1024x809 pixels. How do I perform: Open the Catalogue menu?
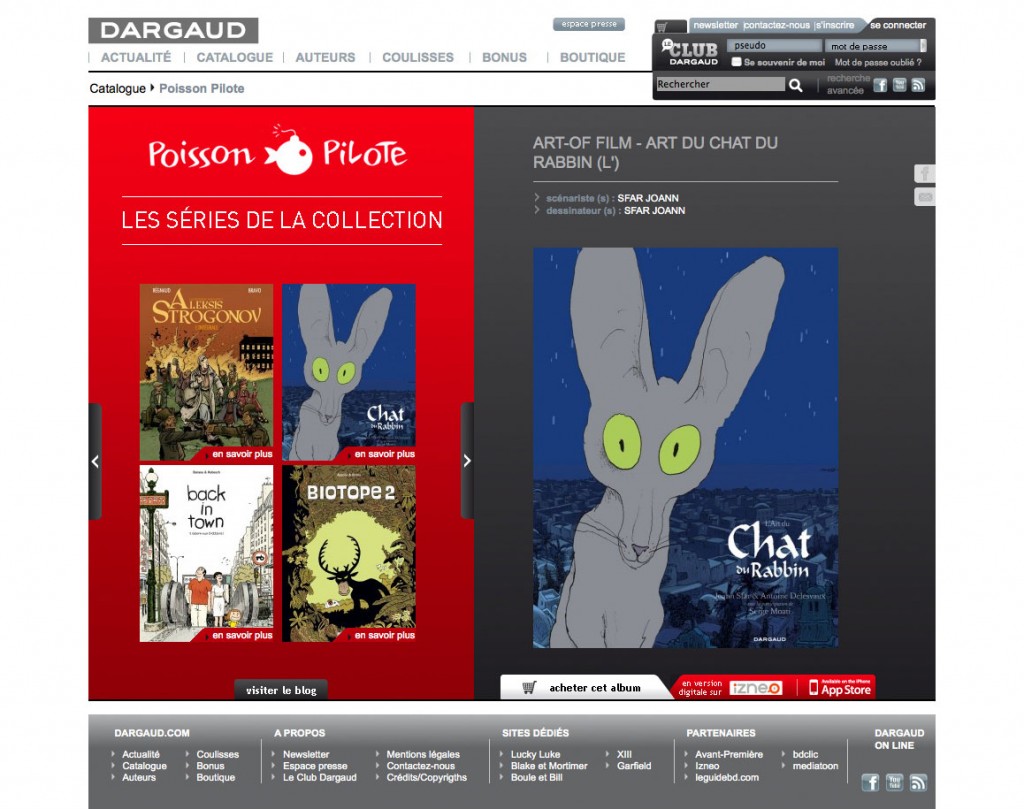point(234,57)
